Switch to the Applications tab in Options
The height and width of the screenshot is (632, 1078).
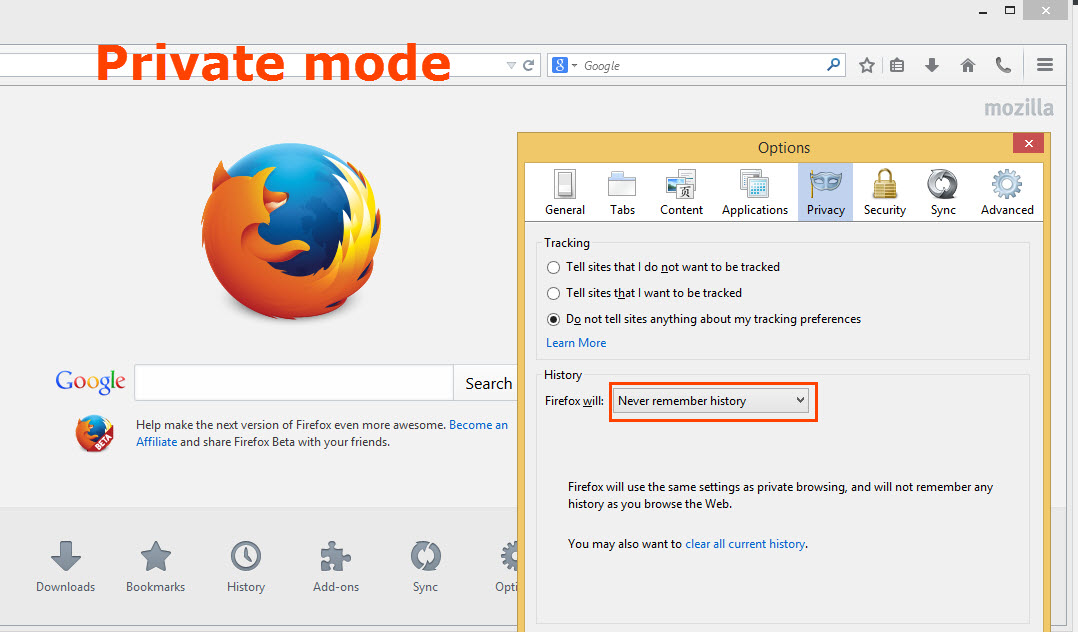pos(754,191)
